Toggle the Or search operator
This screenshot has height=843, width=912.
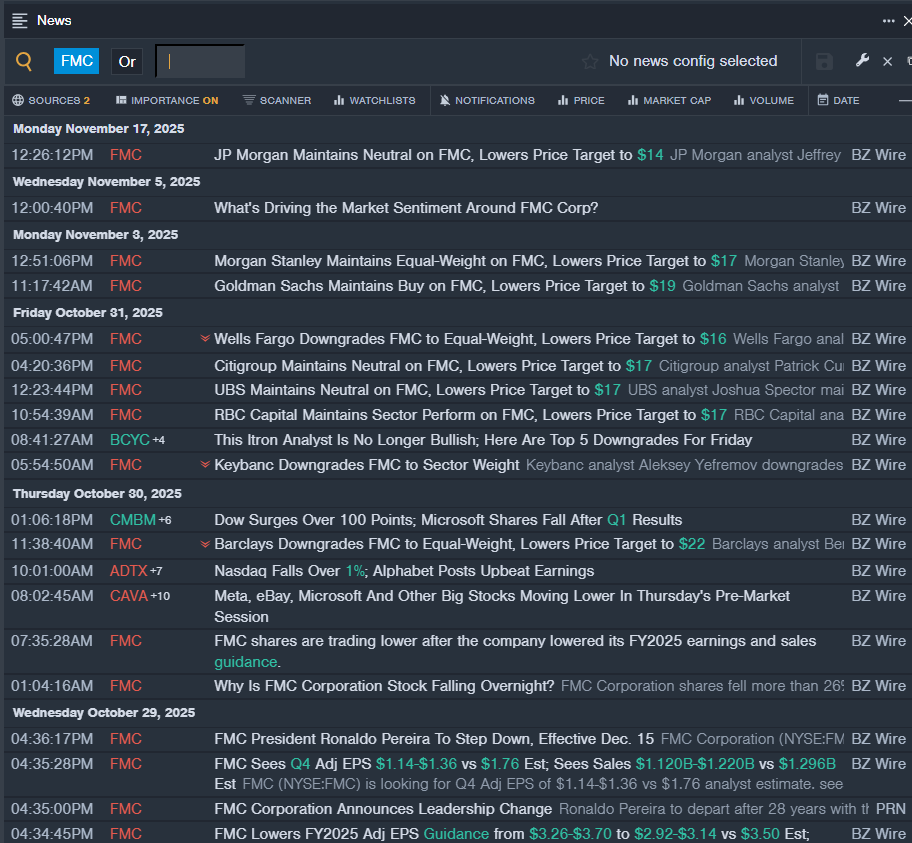click(127, 62)
